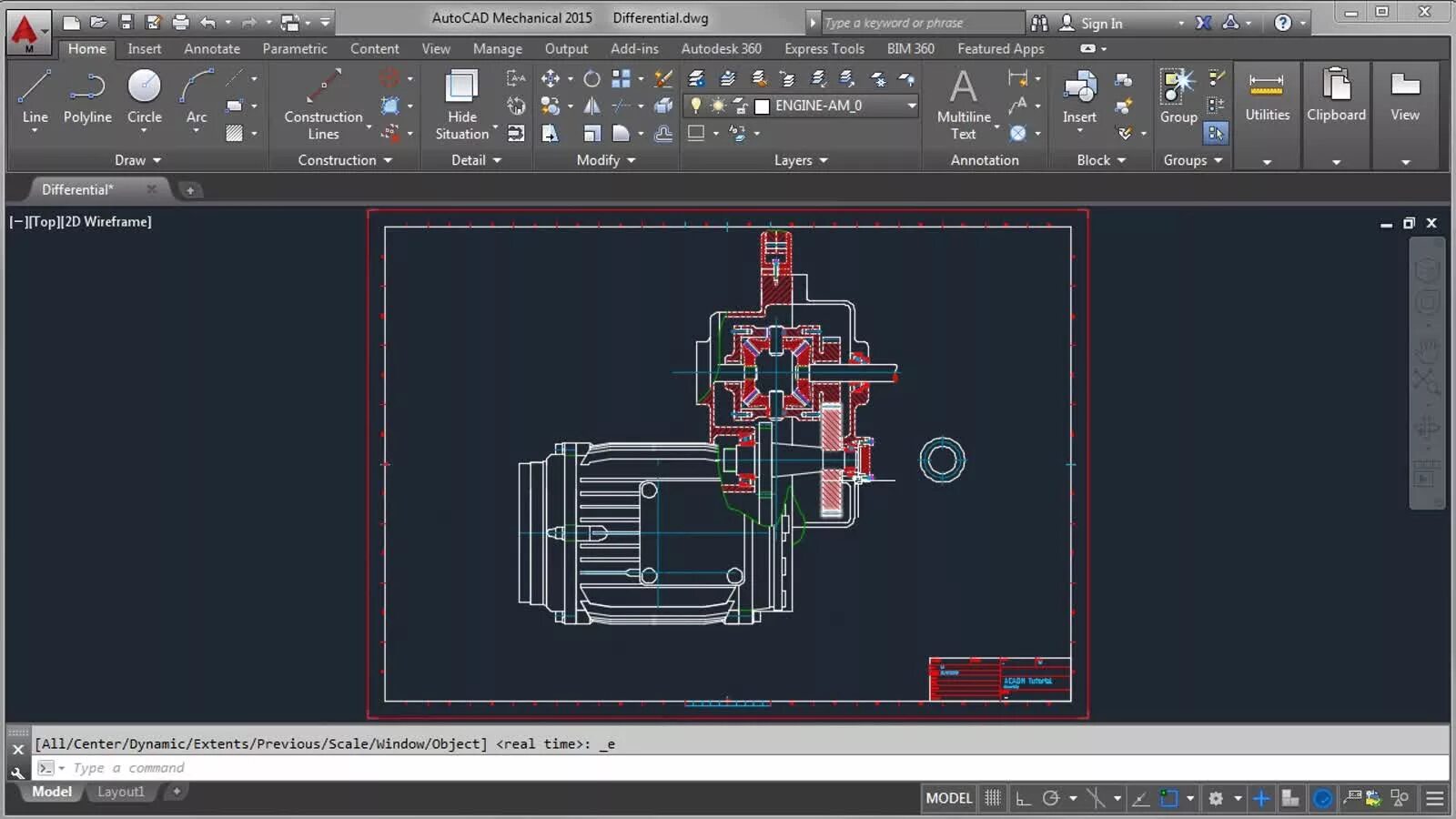
Task: Open the ENGINE-AM_0 layer dropdown
Action: point(912,106)
